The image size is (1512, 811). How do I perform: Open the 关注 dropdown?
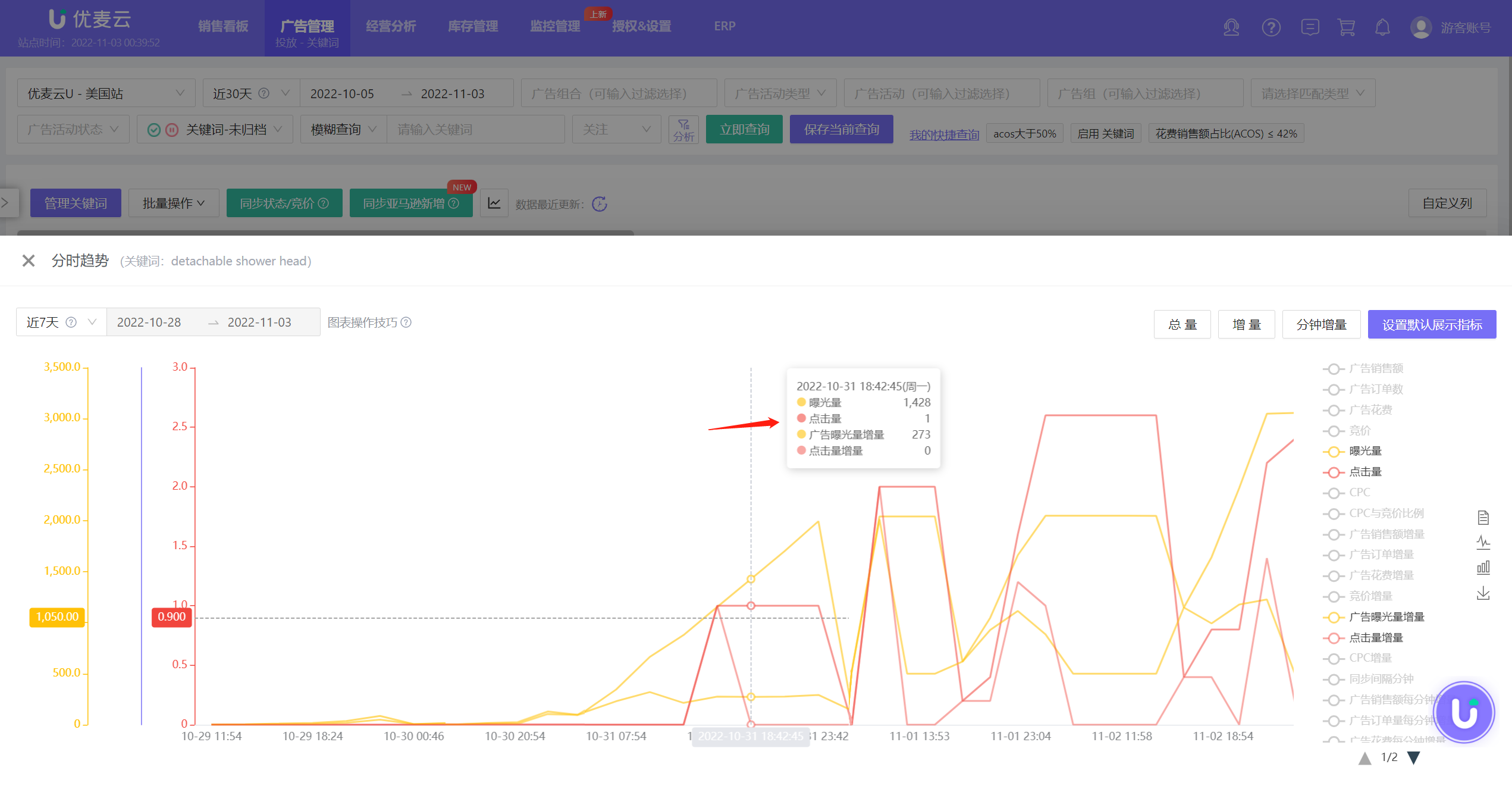coord(616,129)
